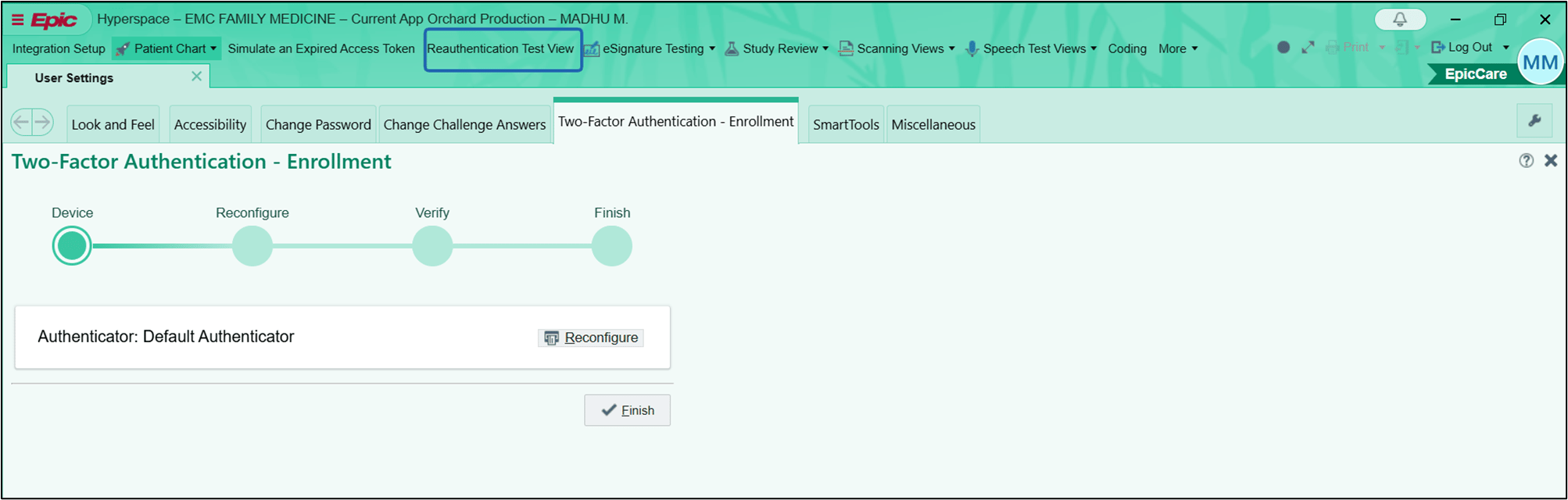Viewport: 1568px width, 500px height.
Task: Expand the Print dropdown arrow
Action: point(1382,48)
